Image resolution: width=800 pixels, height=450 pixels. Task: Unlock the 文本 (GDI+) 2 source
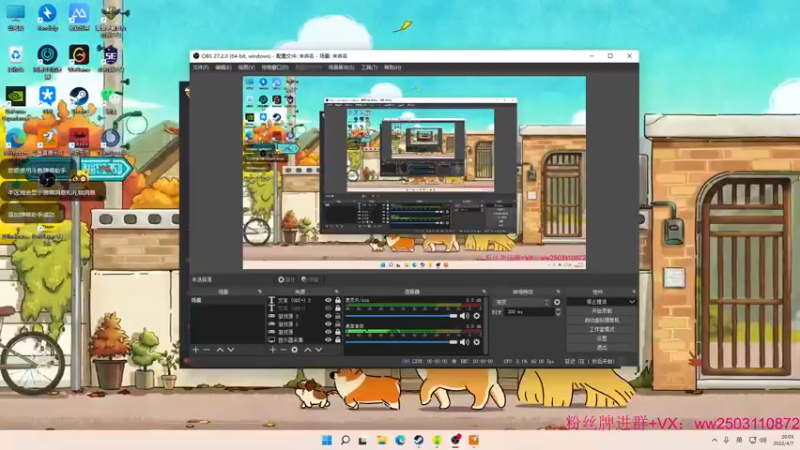click(338, 301)
